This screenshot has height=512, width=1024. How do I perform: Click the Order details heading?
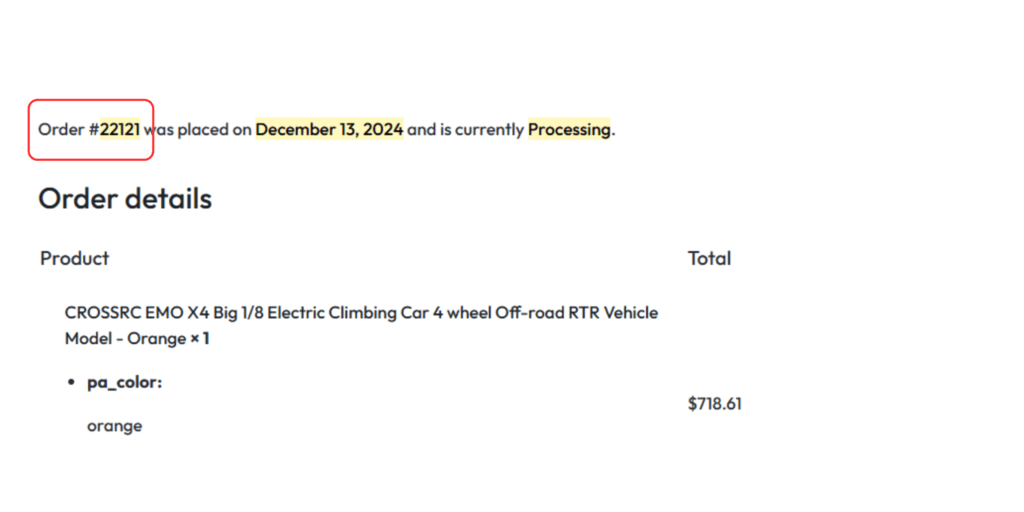click(x=125, y=198)
